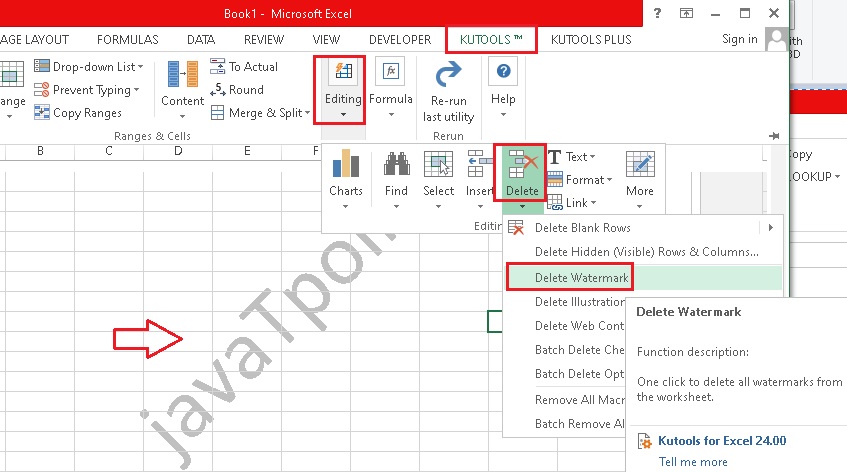The height and width of the screenshot is (472, 847).
Task: Select column D header
Action: (x=178, y=151)
